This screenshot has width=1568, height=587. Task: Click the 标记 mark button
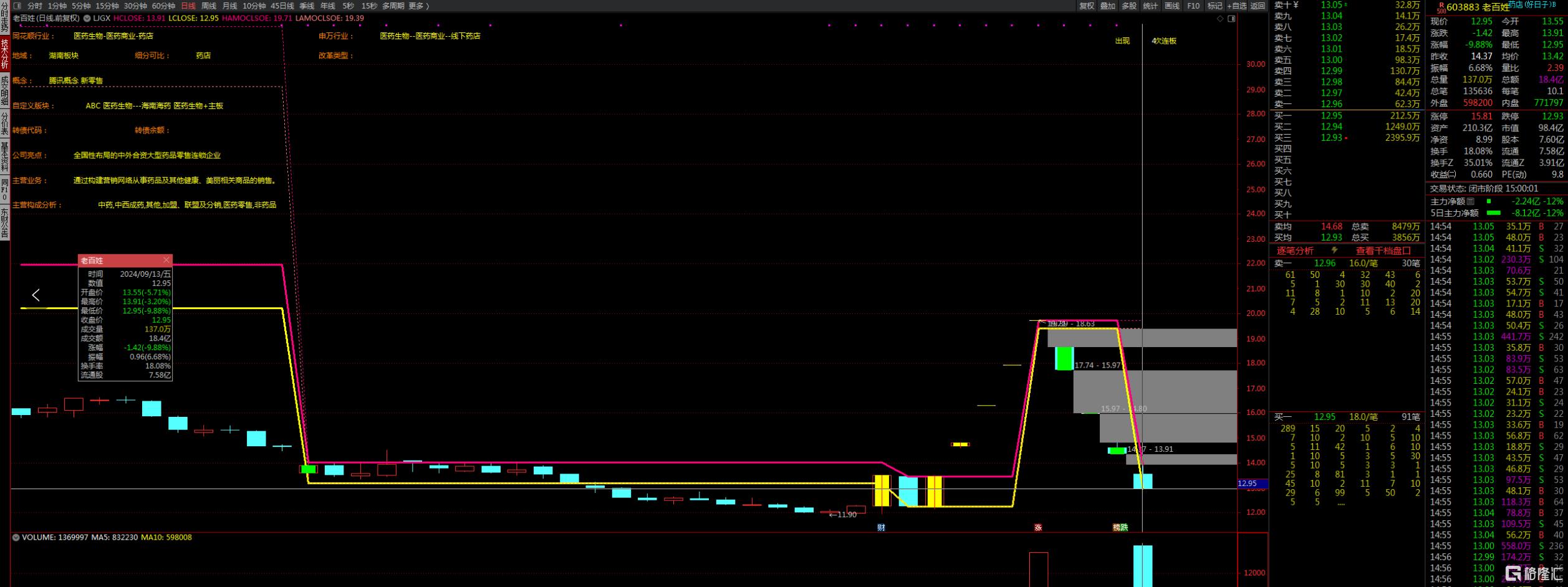tap(1214, 6)
